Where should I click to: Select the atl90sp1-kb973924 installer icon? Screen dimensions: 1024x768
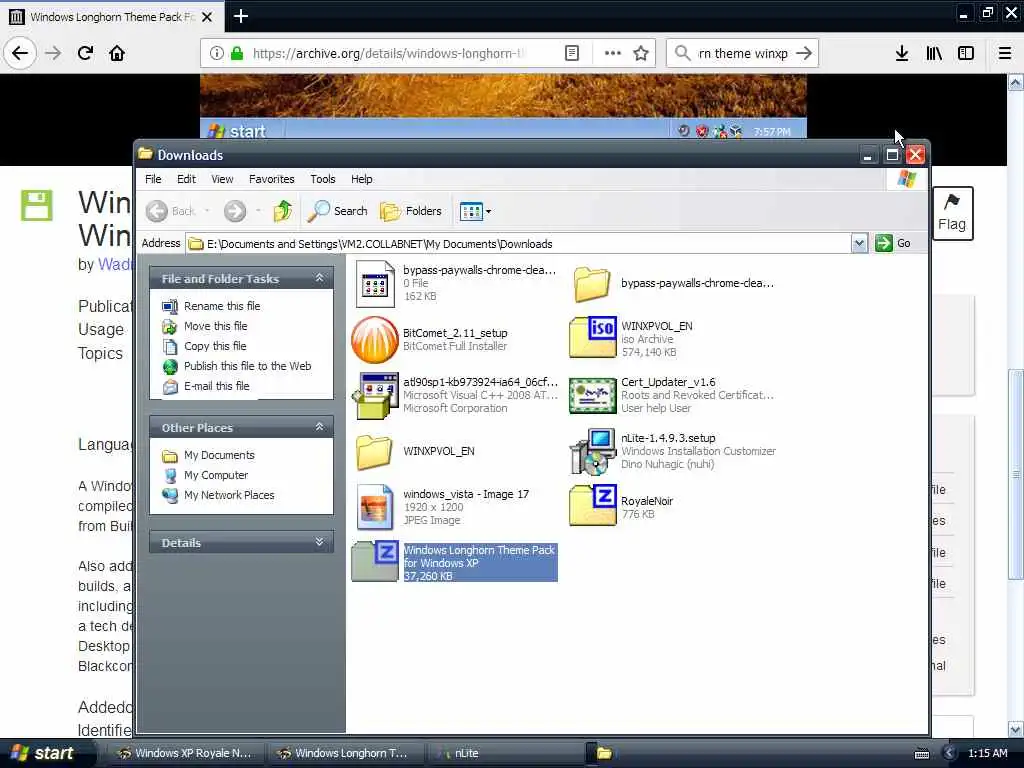[x=376, y=396]
